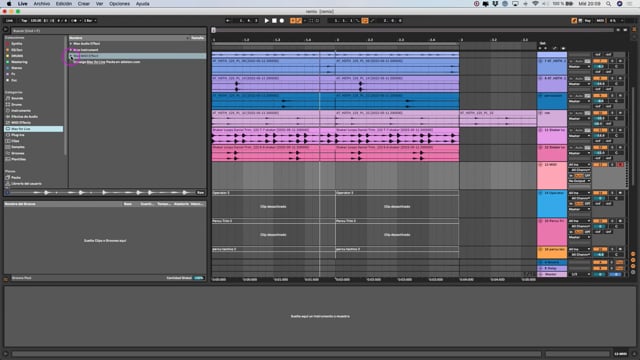The image size is (640, 360).
Task: Open All Channels dropdown on 14 Operator track
Action: click(x=580, y=198)
